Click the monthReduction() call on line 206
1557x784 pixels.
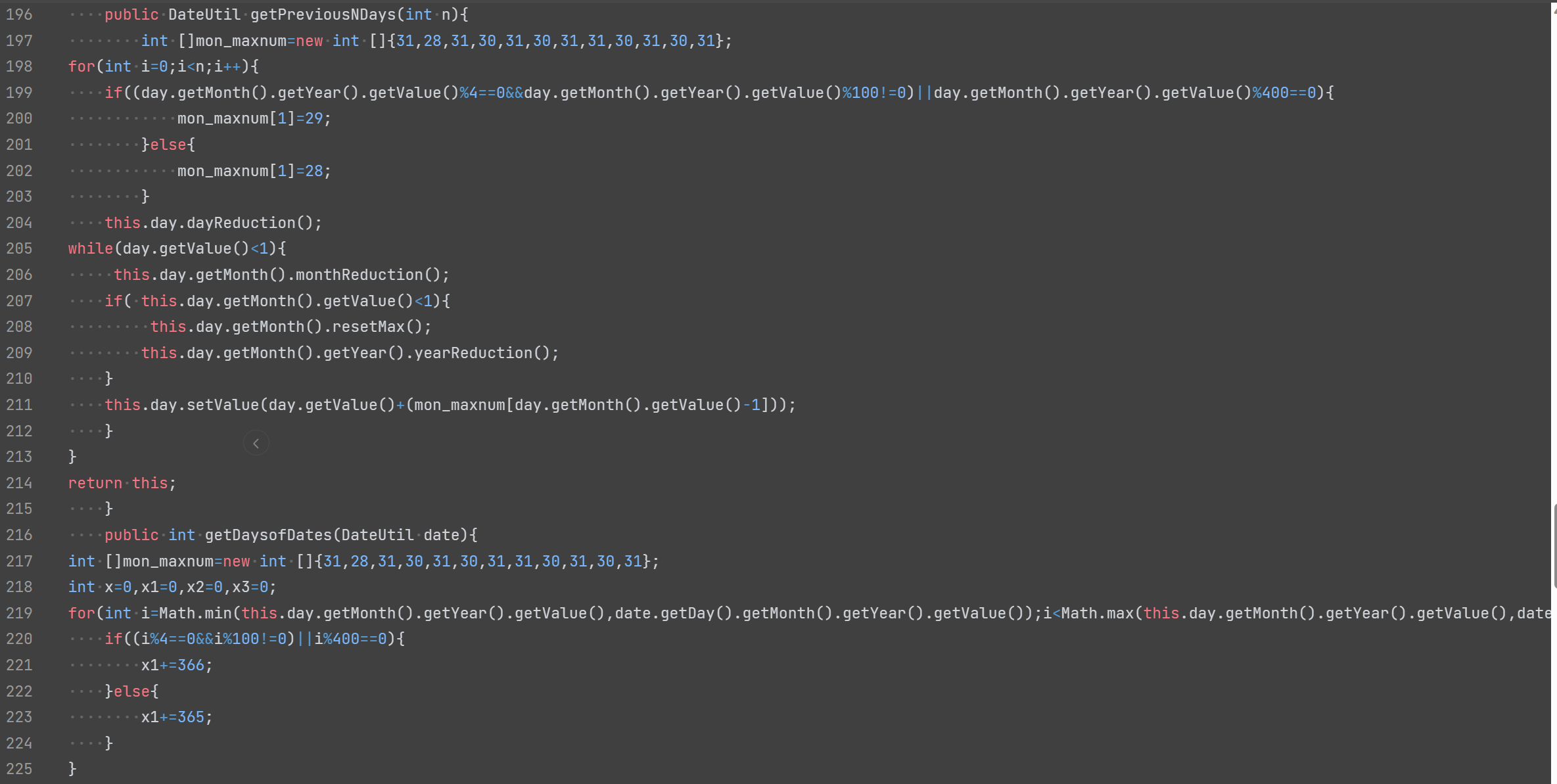[359, 275]
